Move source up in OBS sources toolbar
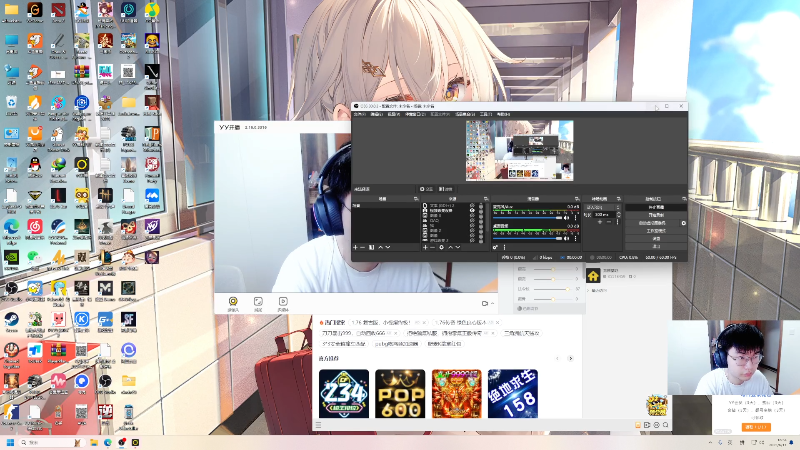800x450 pixels. point(451,247)
